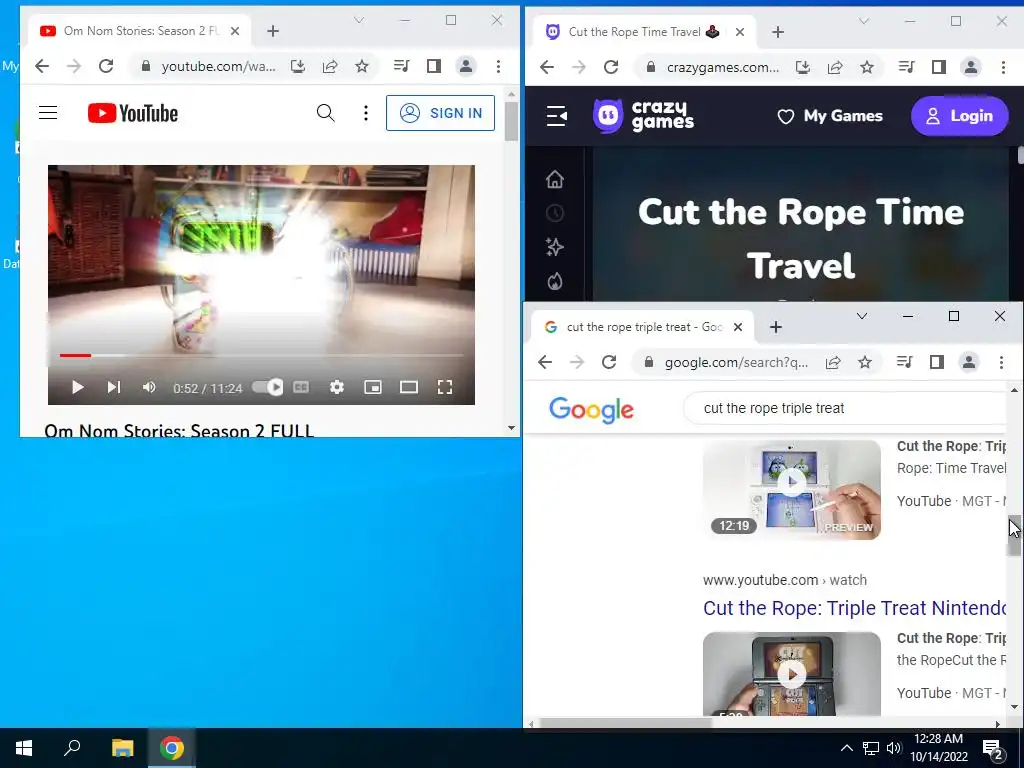The height and width of the screenshot is (768, 1024).
Task: Toggle side panel in YouTube window
Action: point(434,66)
